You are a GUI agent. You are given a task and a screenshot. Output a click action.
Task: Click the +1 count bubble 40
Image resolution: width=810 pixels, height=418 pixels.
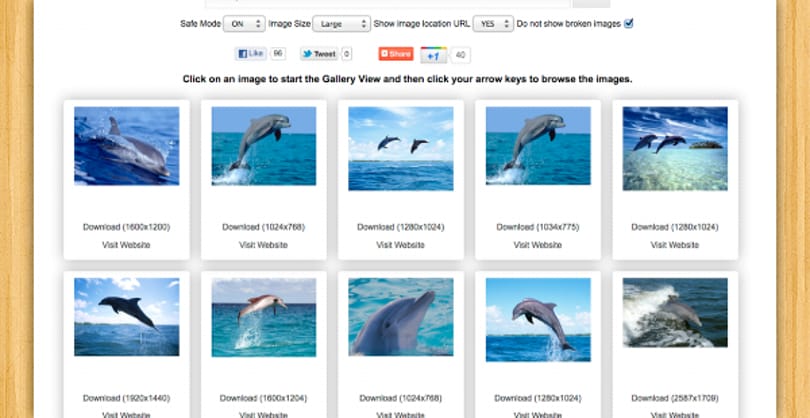(x=460, y=55)
